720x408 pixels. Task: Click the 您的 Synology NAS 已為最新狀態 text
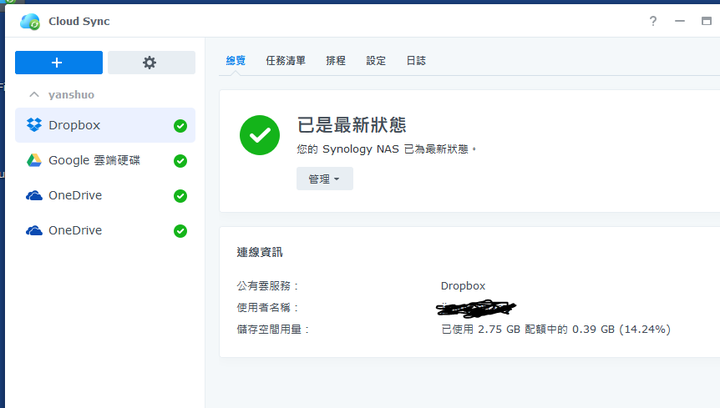point(387,149)
